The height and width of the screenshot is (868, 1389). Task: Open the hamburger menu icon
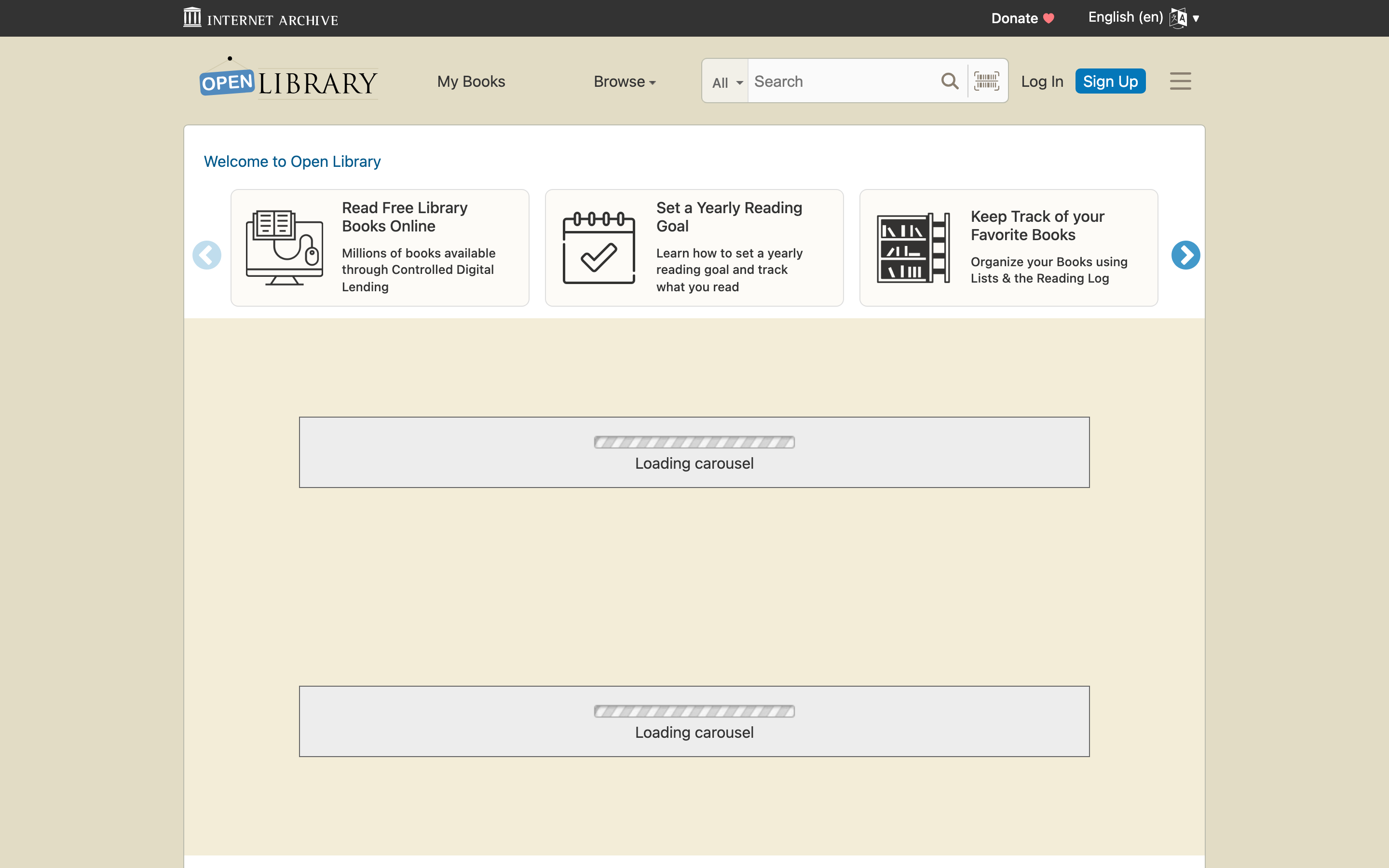pos(1180,81)
